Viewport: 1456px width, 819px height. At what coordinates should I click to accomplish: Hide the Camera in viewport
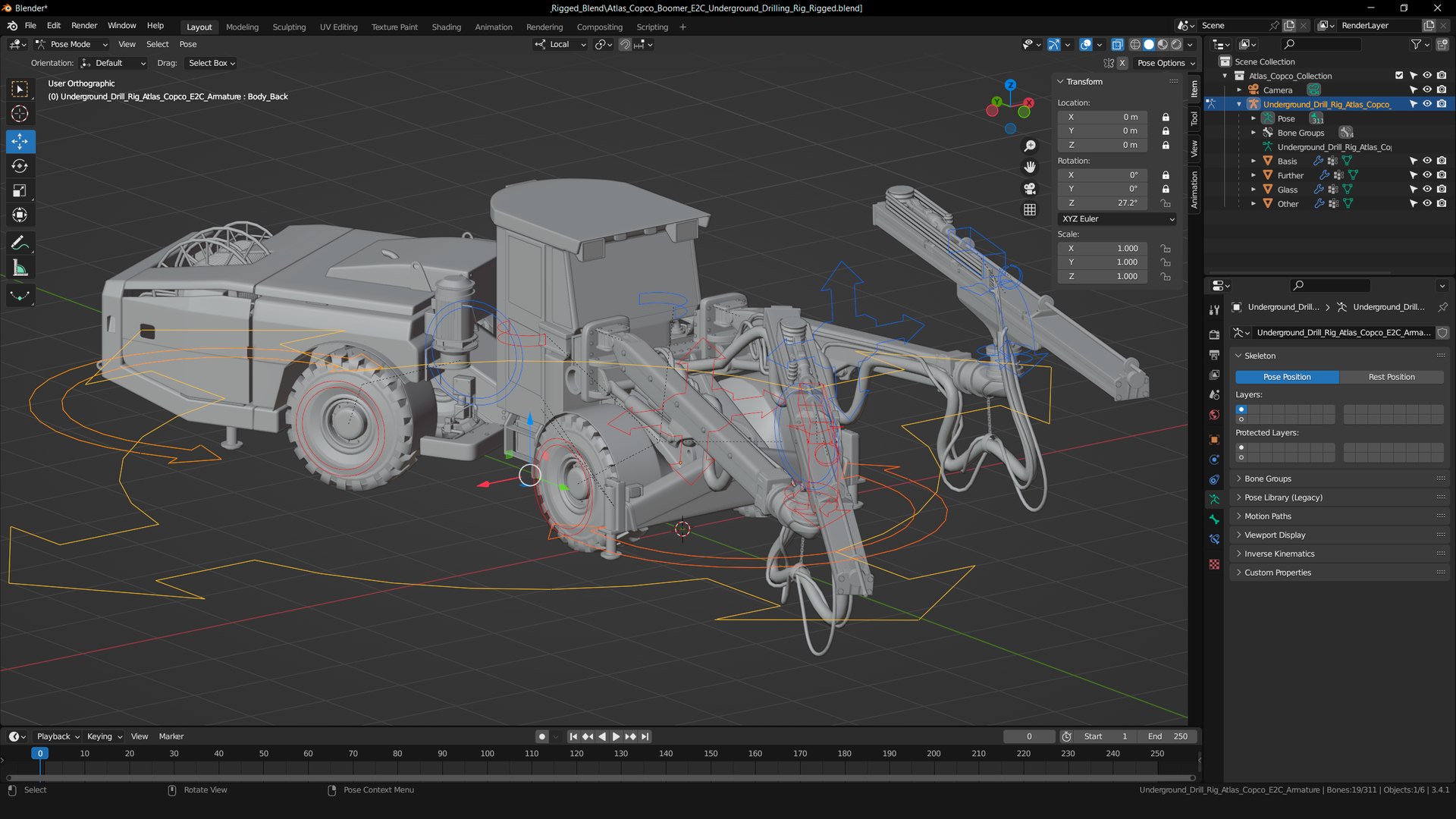(1427, 89)
